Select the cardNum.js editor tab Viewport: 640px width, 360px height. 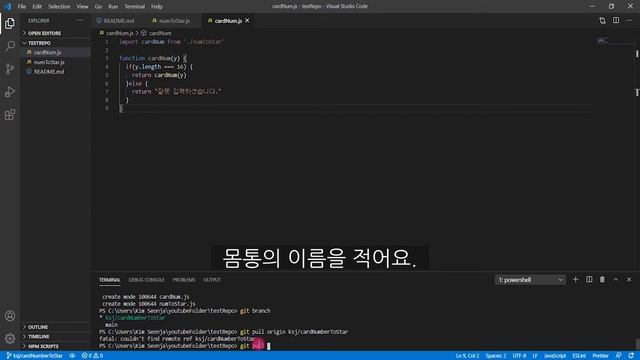pos(228,20)
